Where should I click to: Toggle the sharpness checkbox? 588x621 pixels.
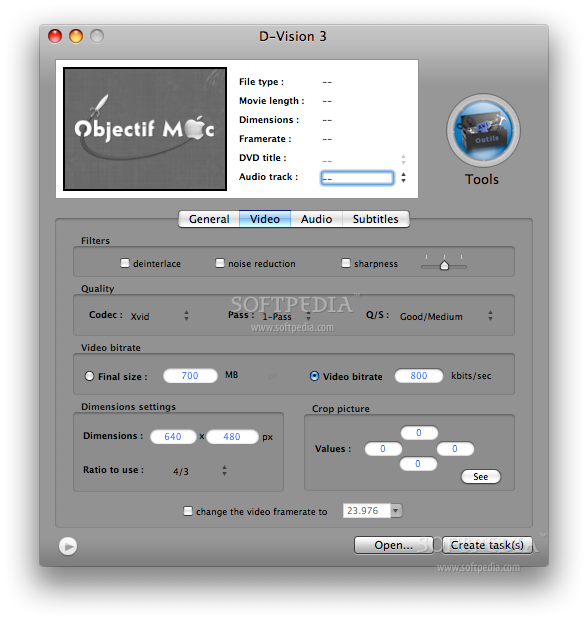(346, 263)
